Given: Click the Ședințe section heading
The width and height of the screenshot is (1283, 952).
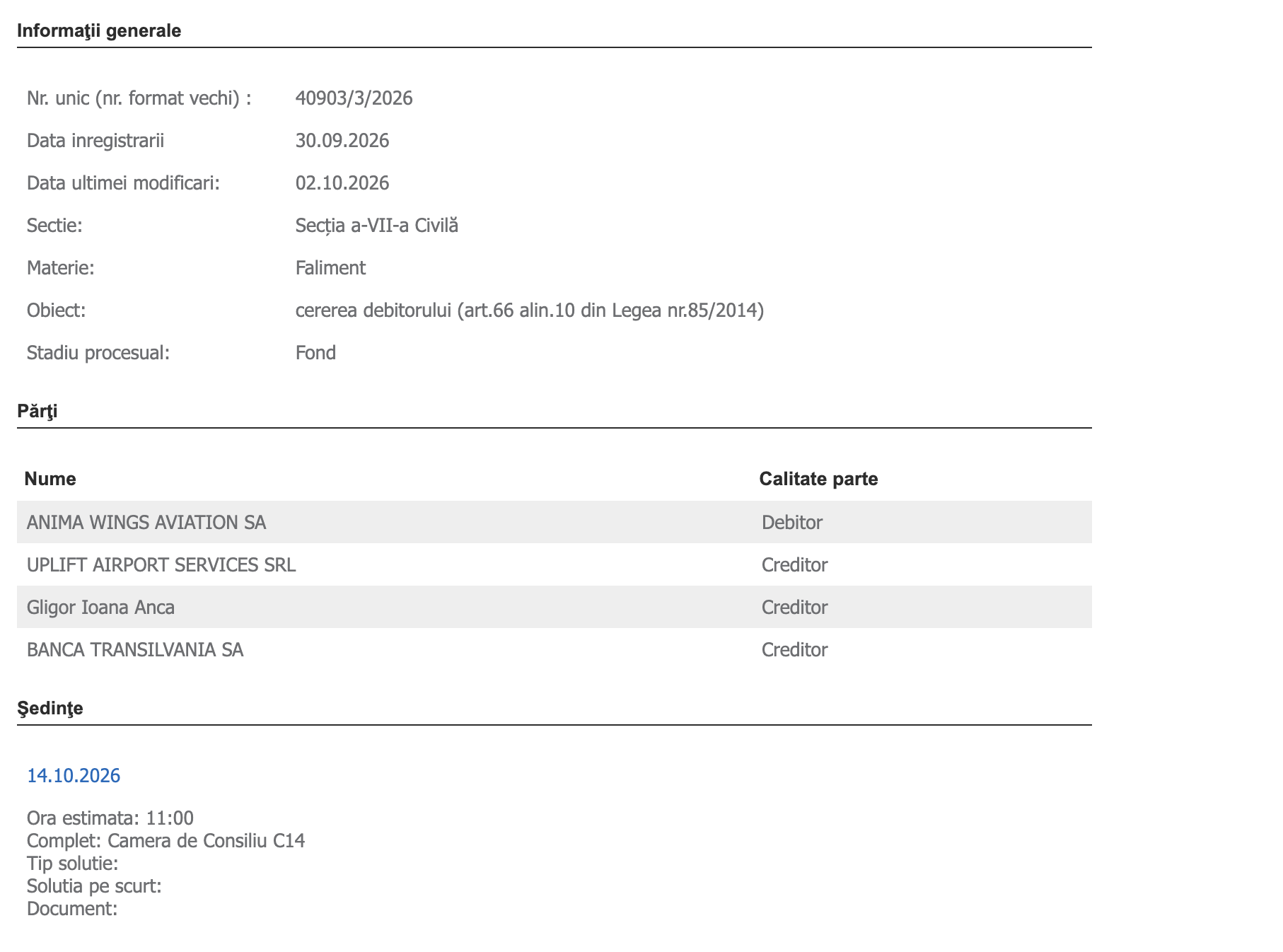Looking at the screenshot, I should coord(50,708).
